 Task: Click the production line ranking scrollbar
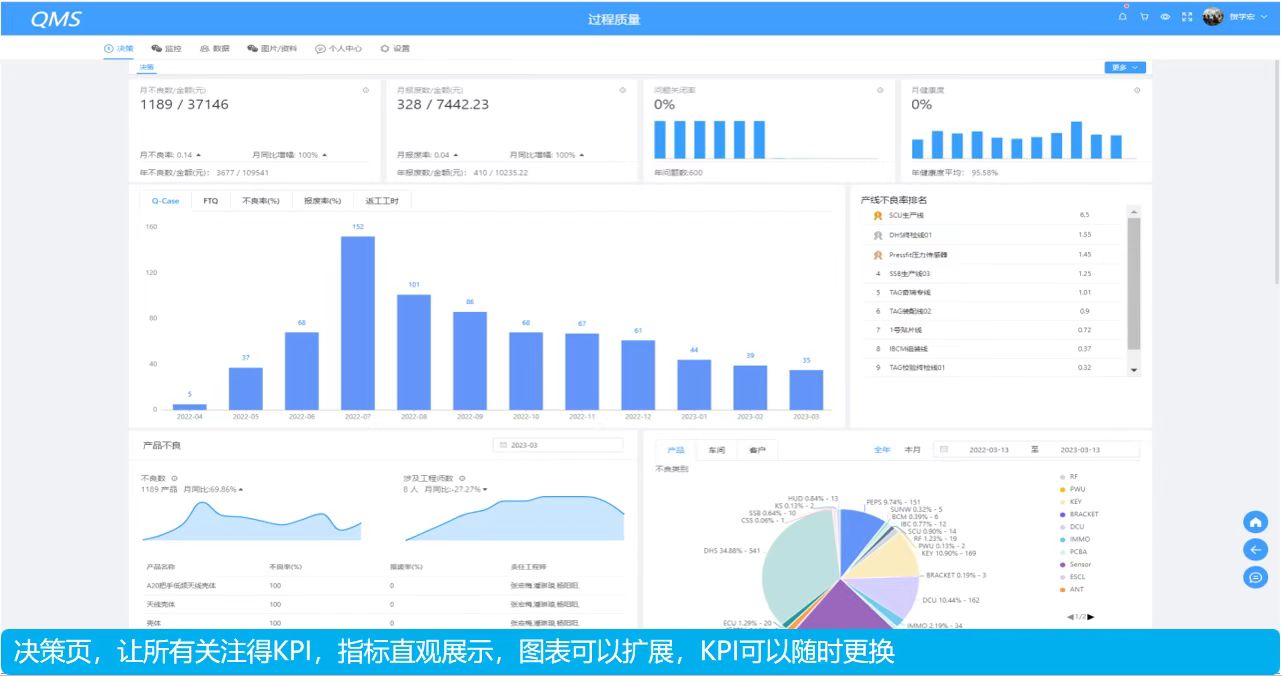1133,282
